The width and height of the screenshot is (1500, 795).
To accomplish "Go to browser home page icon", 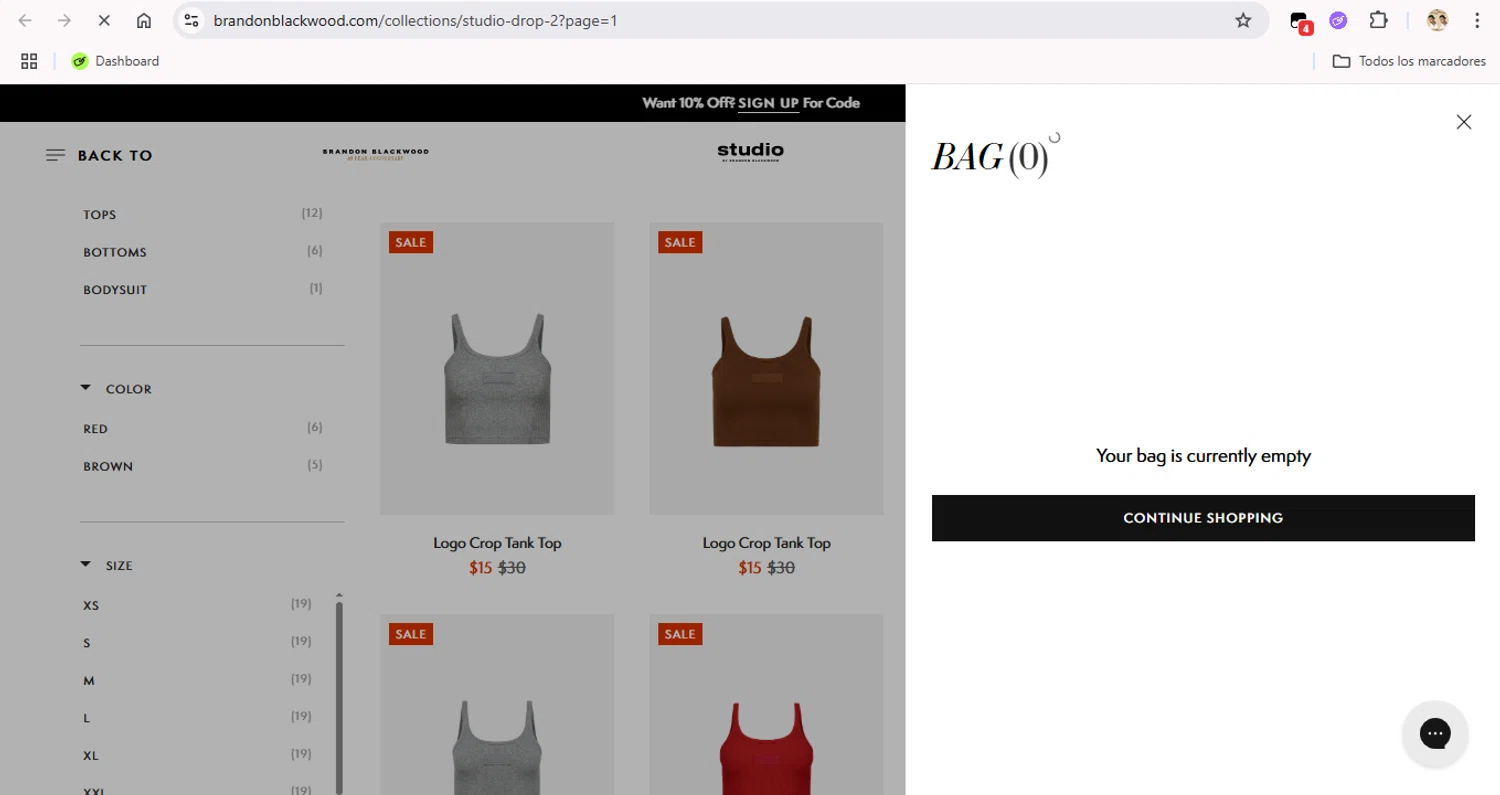I will pos(144,20).
